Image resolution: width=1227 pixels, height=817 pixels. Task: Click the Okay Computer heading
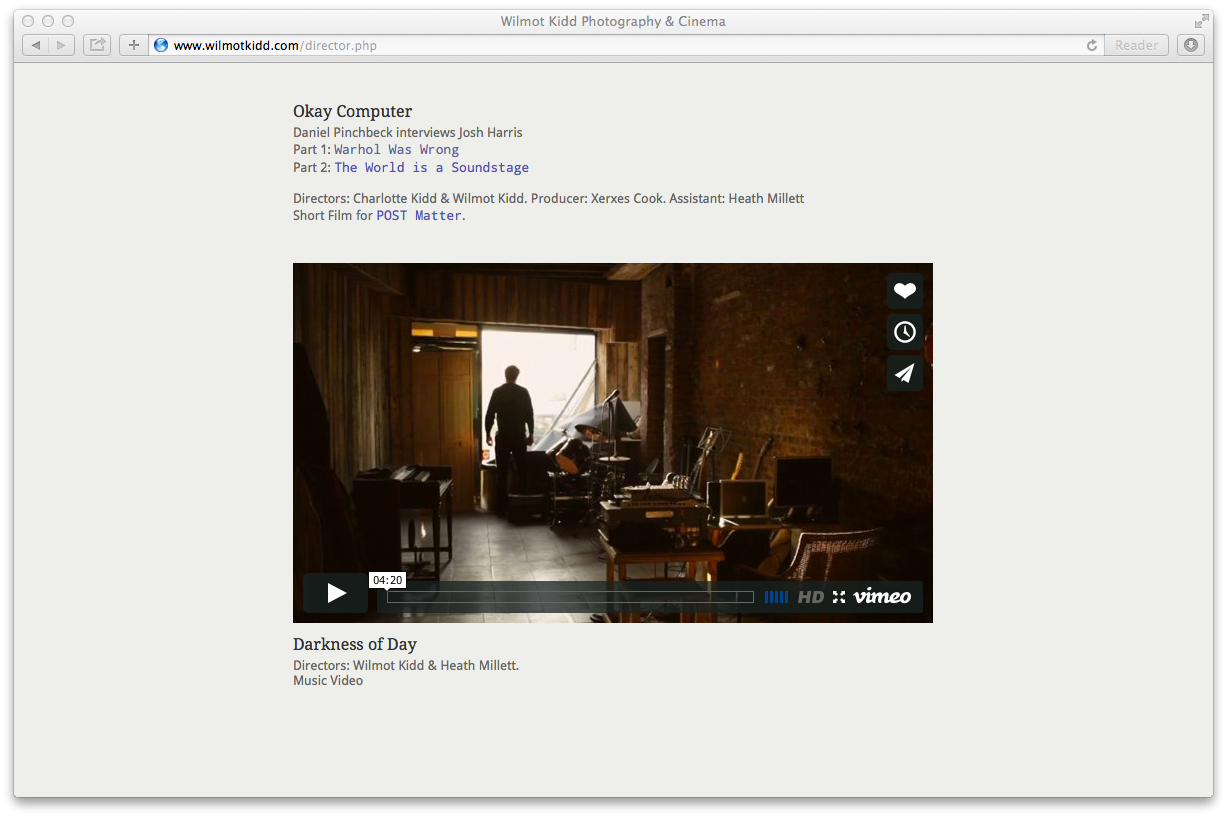[352, 111]
